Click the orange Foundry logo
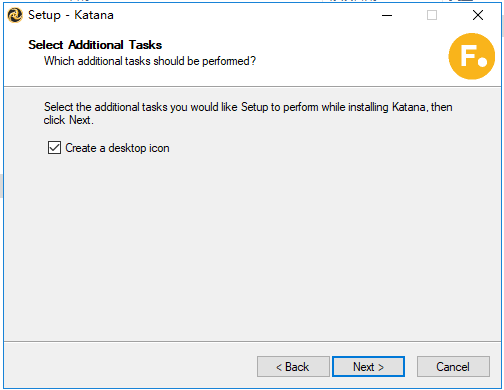 tap(471, 56)
